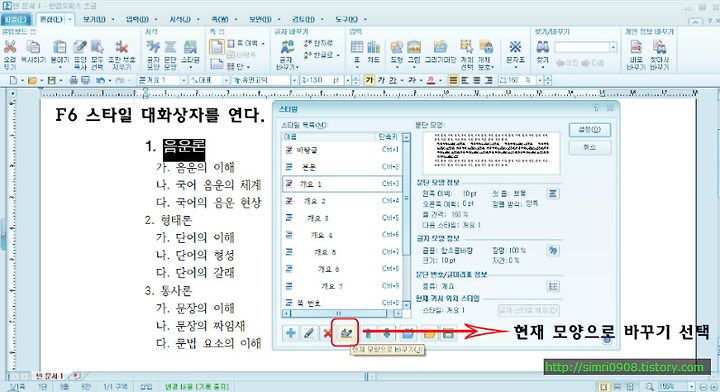Image resolution: width=720 pixels, height=392 pixels.
Task: Click the Print toolbar icon
Action: point(73,80)
